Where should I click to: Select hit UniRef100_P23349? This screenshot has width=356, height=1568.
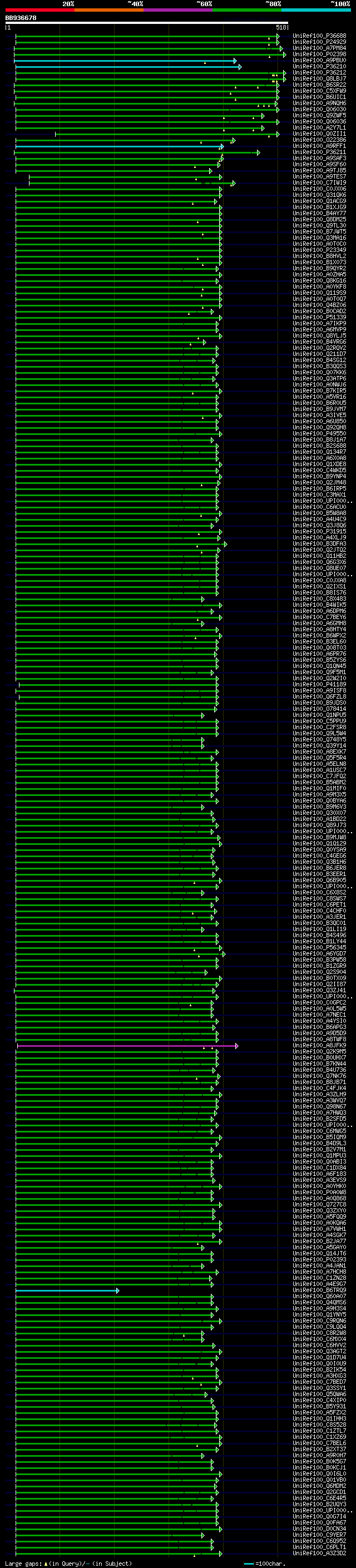(319, 250)
